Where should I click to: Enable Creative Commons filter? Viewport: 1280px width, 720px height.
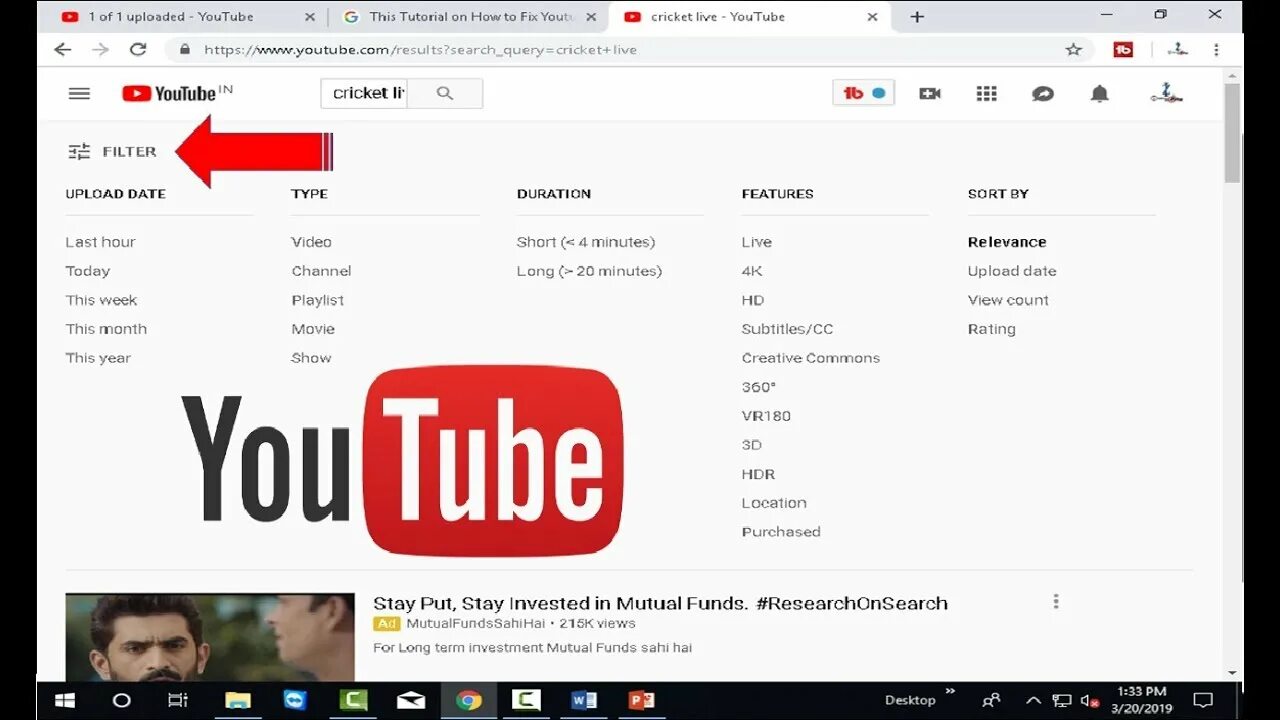point(811,358)
